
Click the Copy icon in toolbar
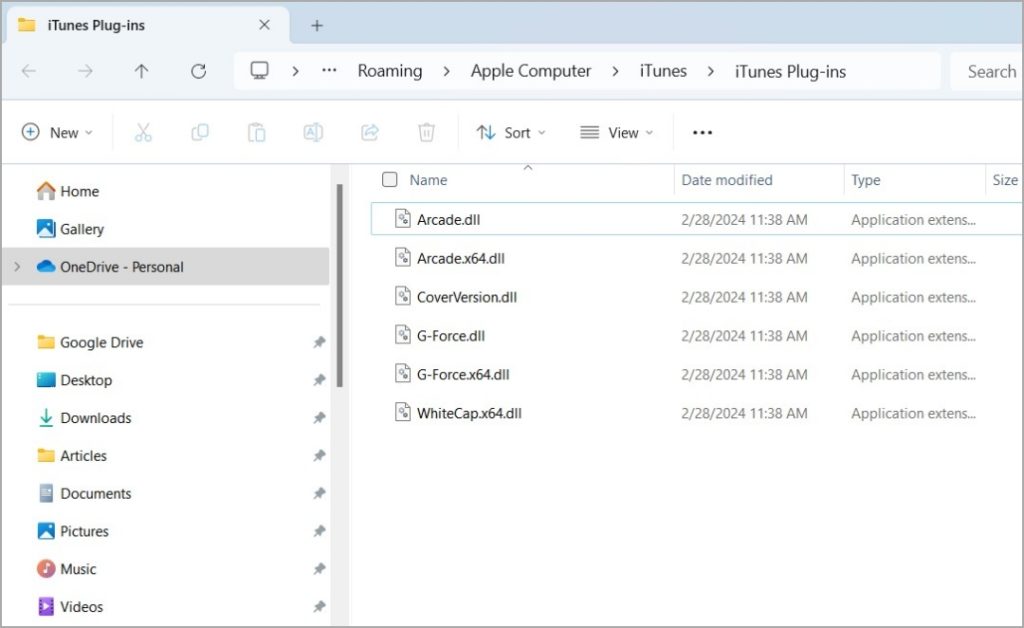[x=200, y=132]
